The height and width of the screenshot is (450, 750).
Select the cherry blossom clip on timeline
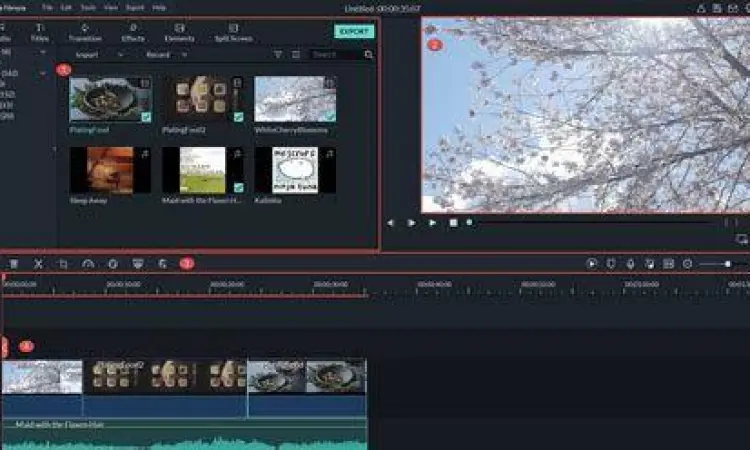(x=42, y=389)
